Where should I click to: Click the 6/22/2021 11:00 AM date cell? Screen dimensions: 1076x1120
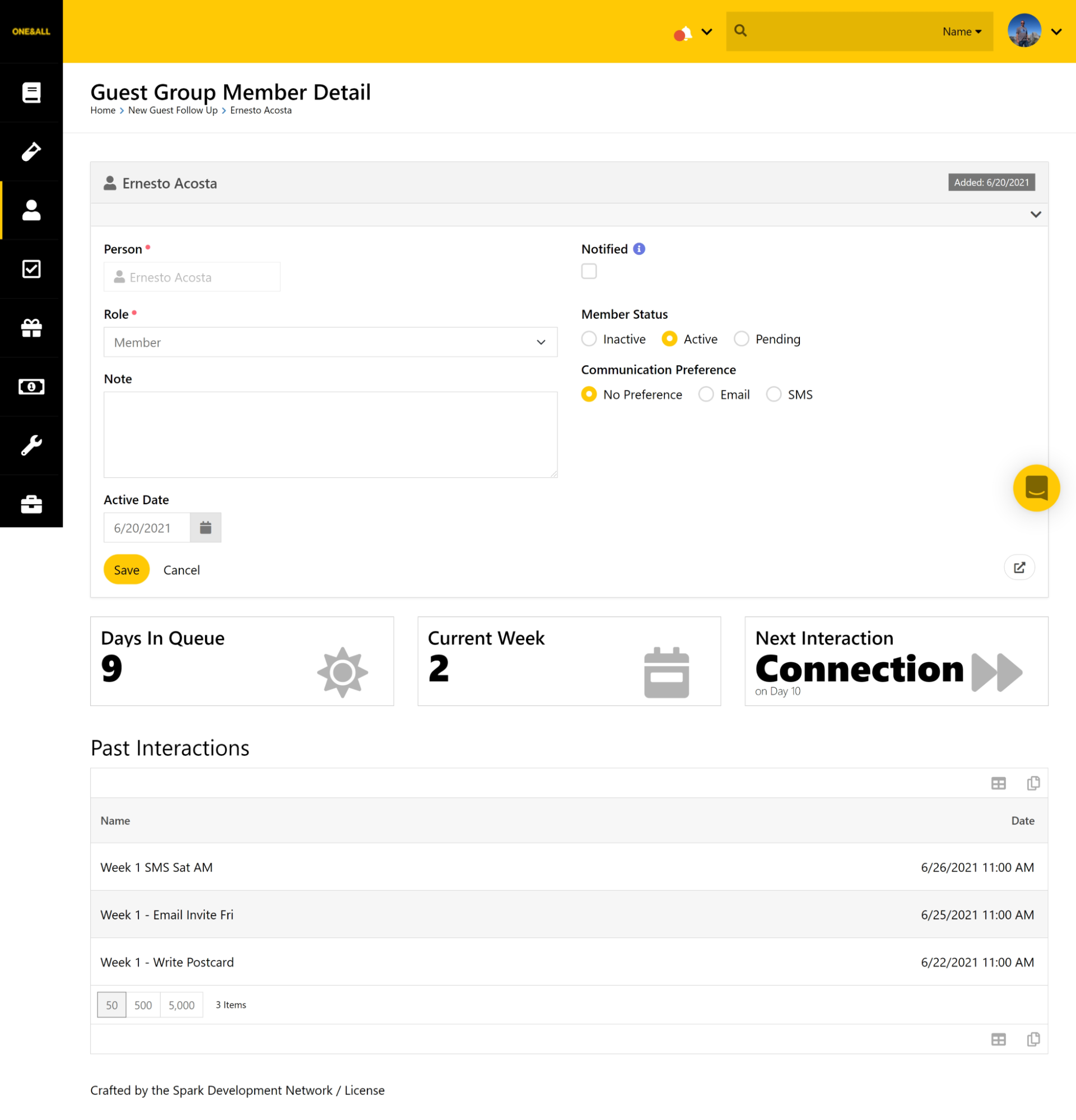point(977,963)
